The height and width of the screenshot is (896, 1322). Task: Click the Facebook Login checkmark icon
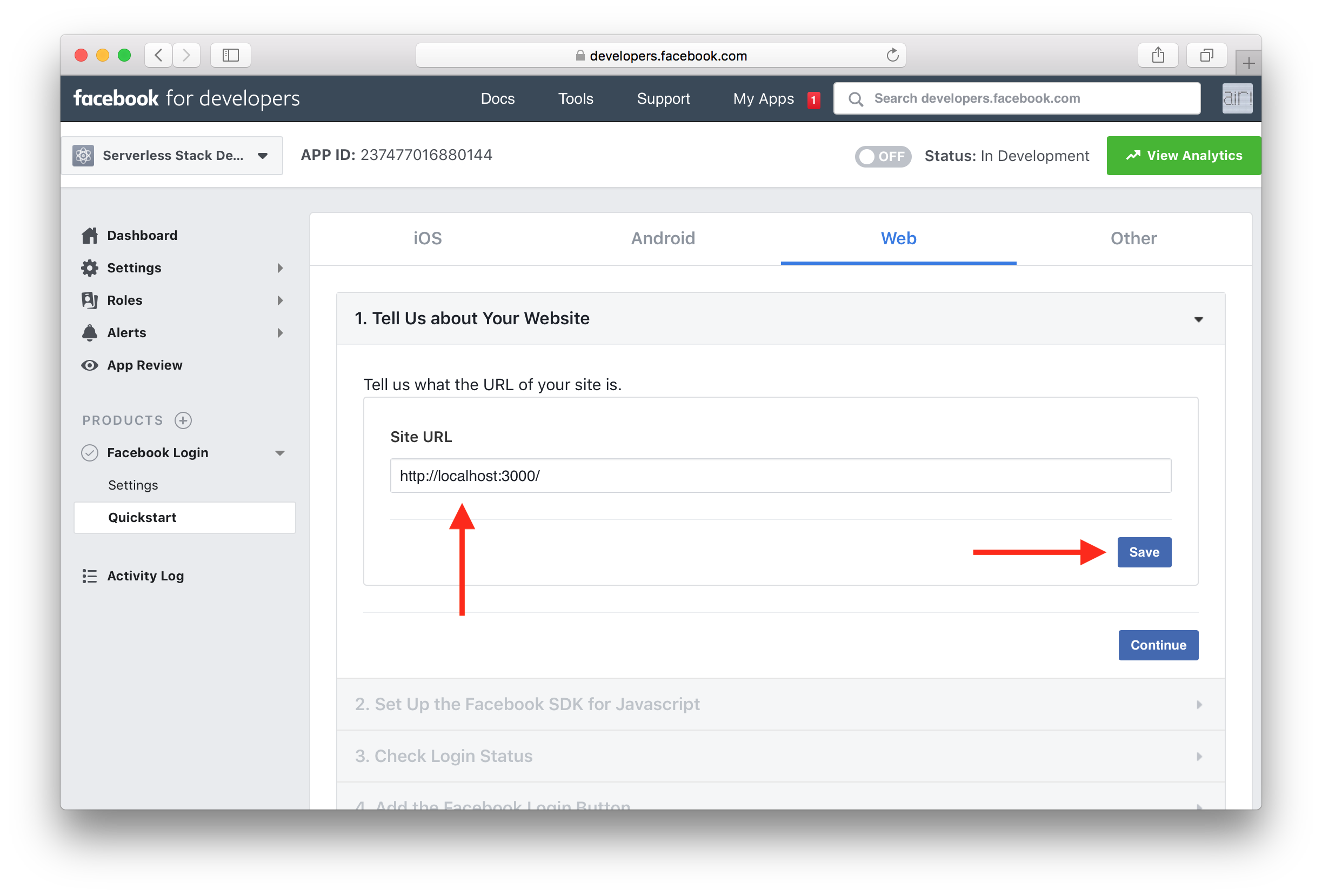click(89, 452)
